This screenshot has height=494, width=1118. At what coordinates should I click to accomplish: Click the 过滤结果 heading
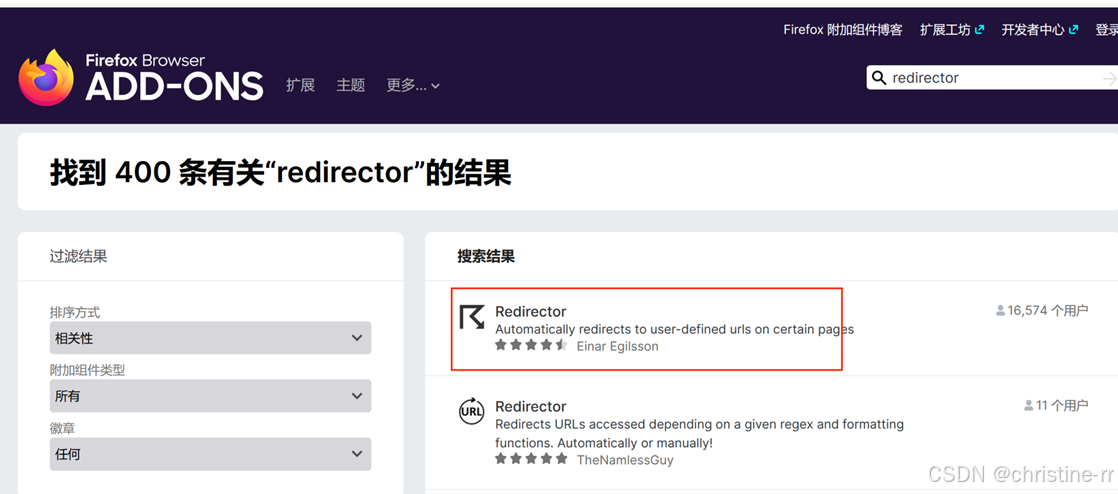click(x=78, y=257)
